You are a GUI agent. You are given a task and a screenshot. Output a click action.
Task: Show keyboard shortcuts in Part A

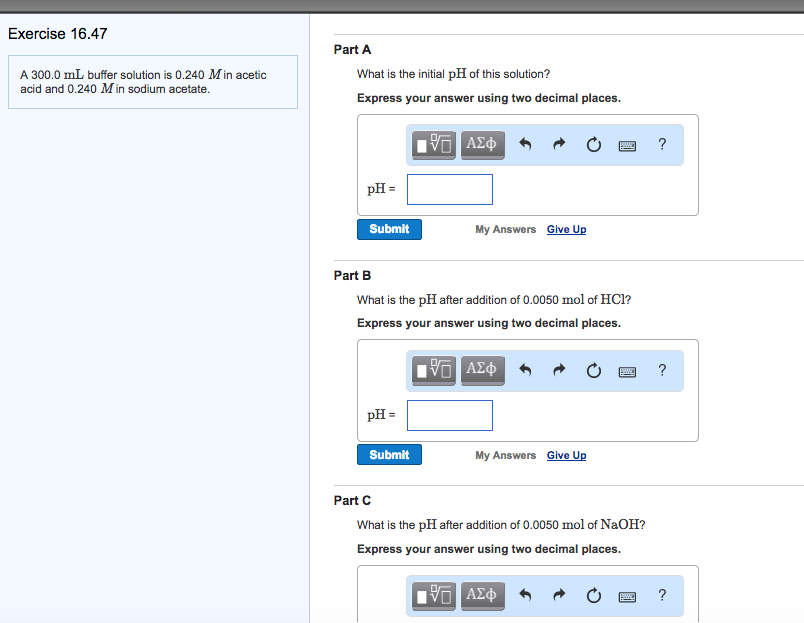pos(628,145)
